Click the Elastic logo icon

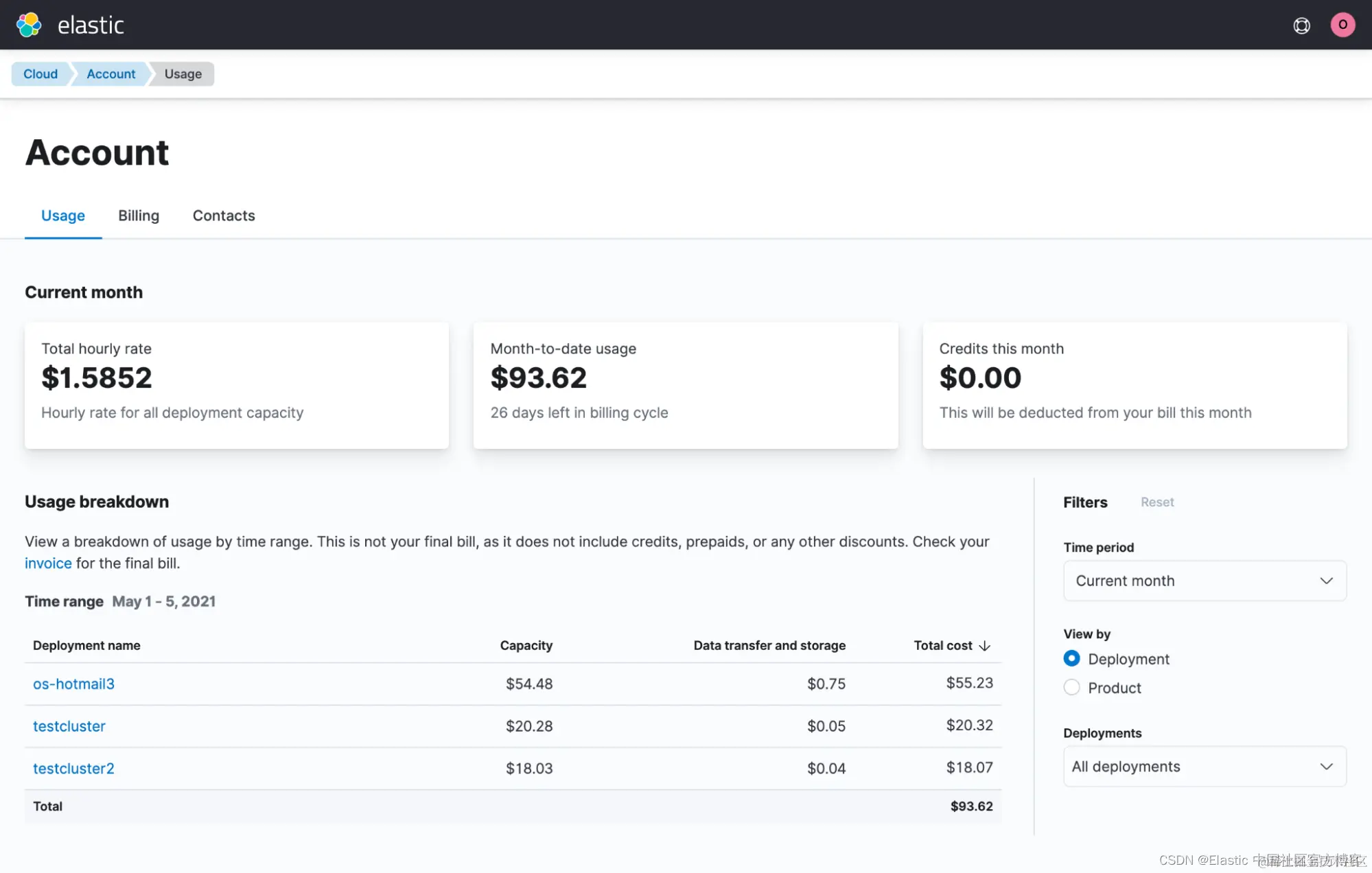point(29,25)
